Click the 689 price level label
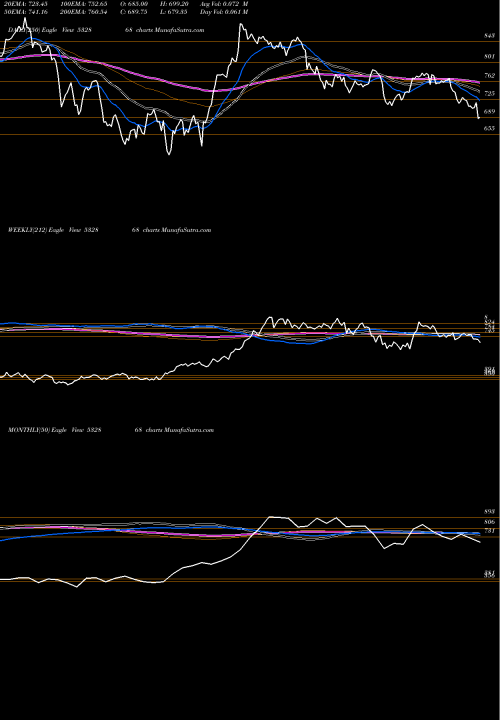500x720 pixels. pos(489,112)
